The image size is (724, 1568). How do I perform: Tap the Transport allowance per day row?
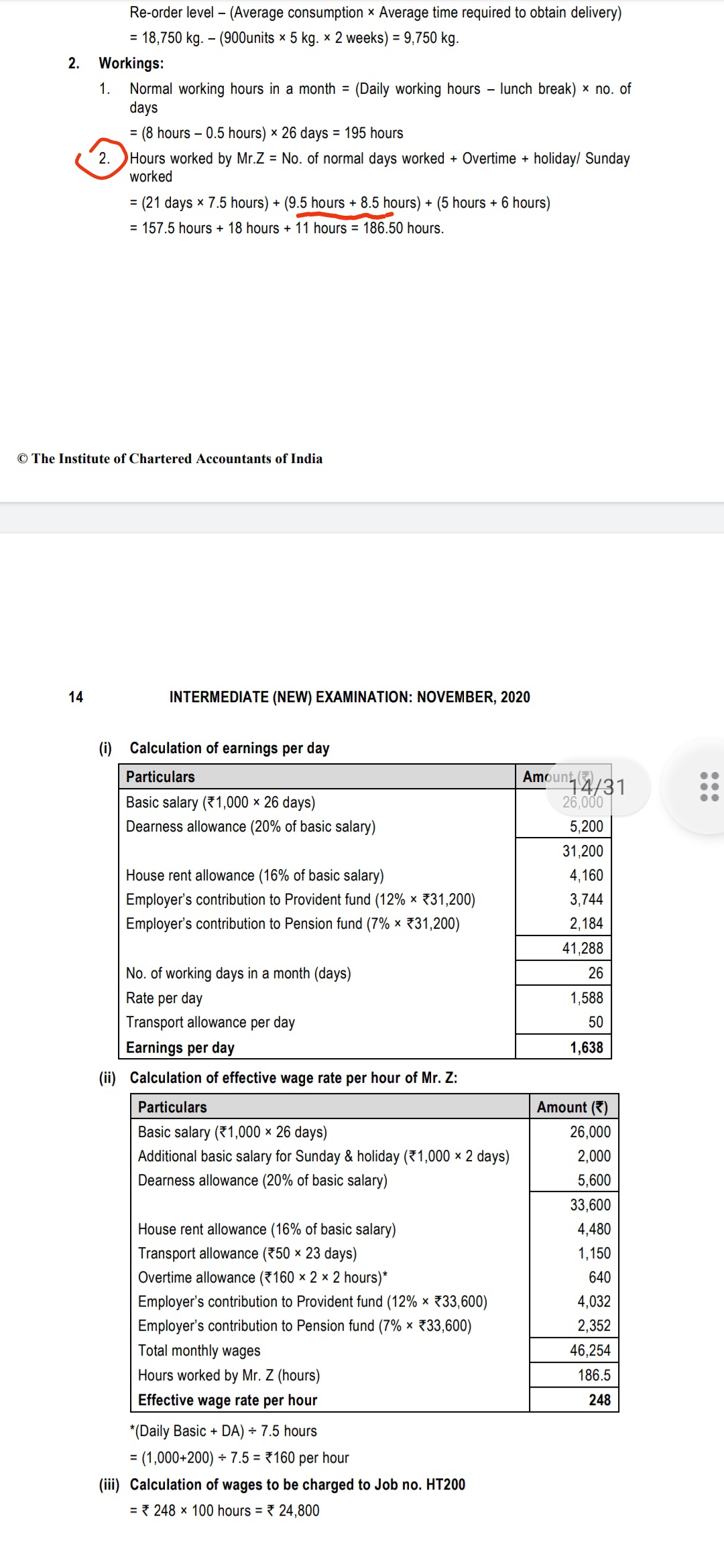(210, 1022)
